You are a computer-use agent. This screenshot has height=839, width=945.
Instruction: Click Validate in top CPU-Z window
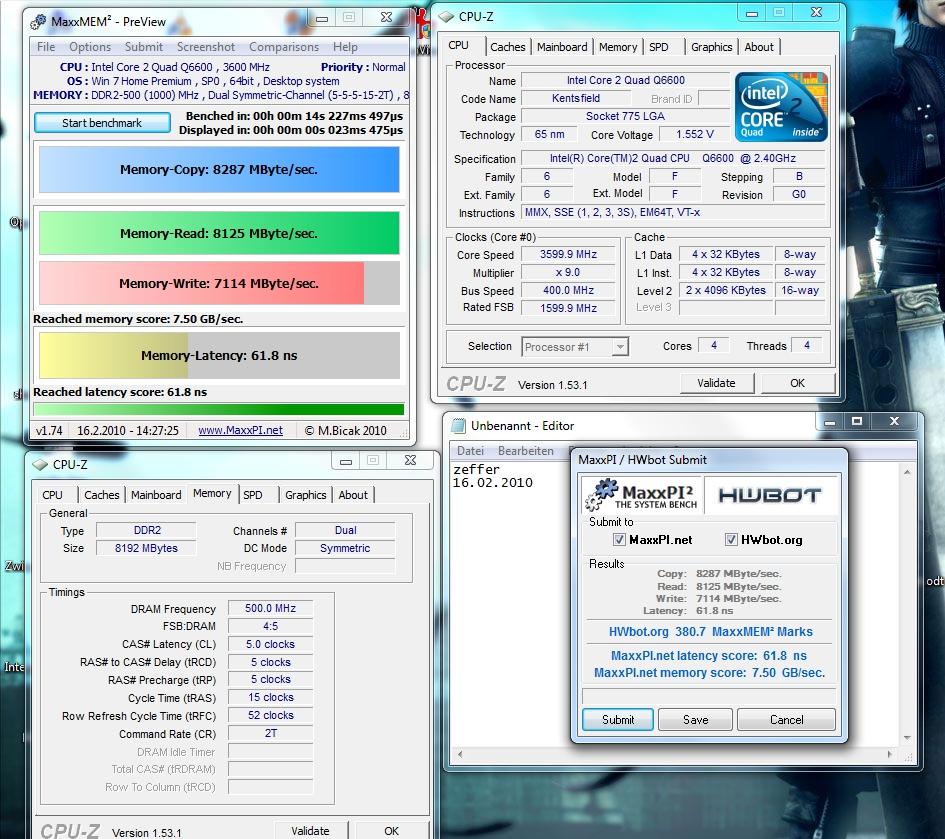click(716, 383)
